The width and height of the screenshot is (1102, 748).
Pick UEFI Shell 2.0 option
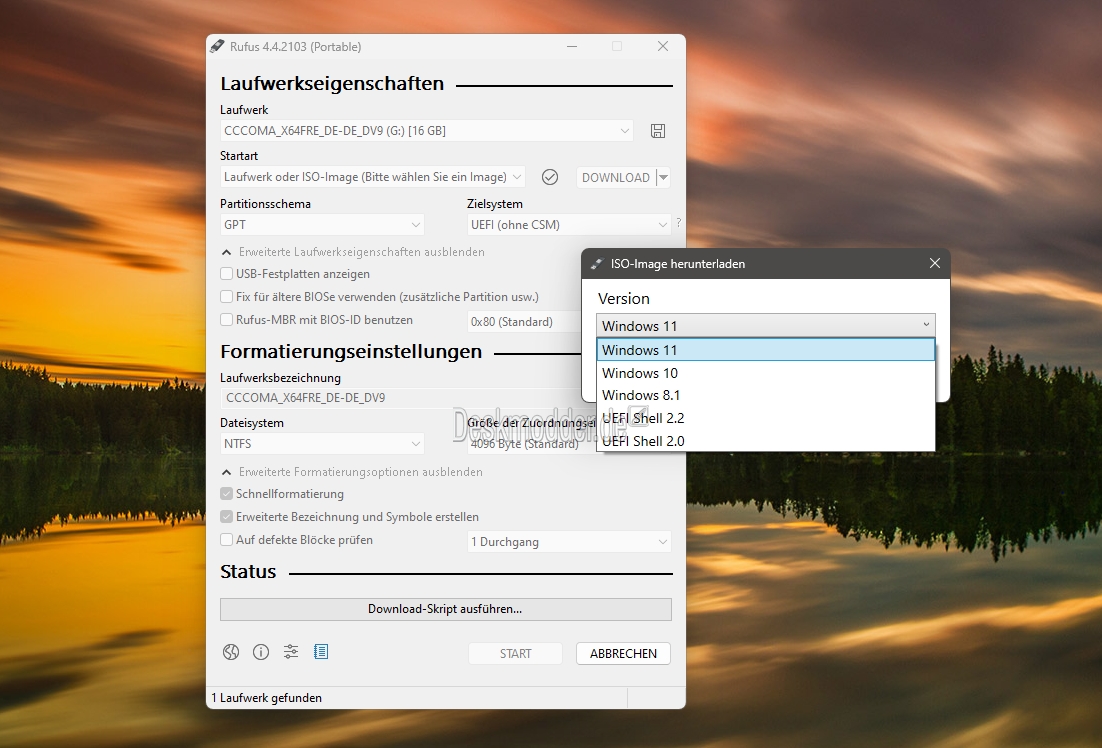click(x=766, y=441)
